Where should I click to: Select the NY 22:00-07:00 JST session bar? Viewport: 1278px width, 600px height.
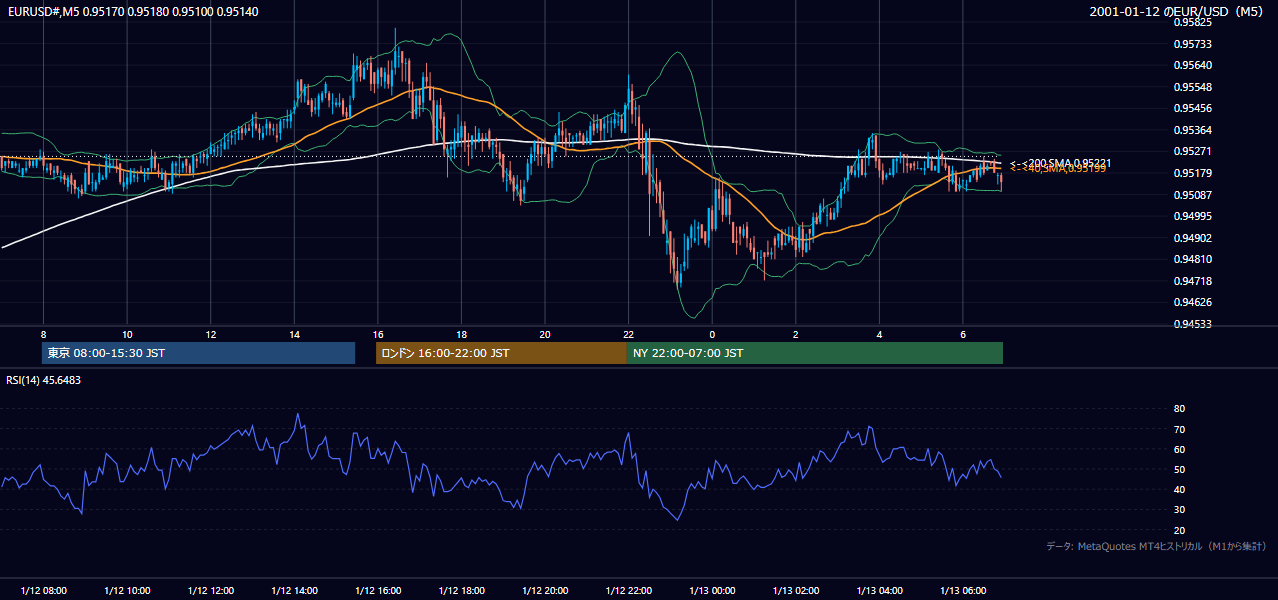point(815,353)
